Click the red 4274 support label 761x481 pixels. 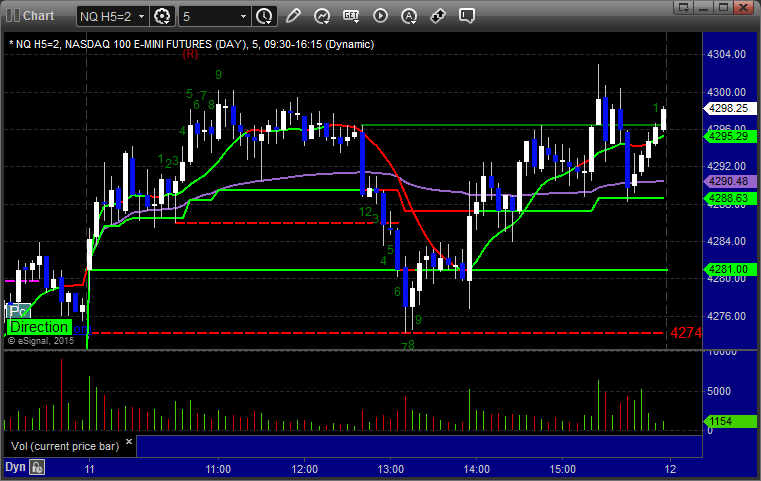click(x=686, y=333)
